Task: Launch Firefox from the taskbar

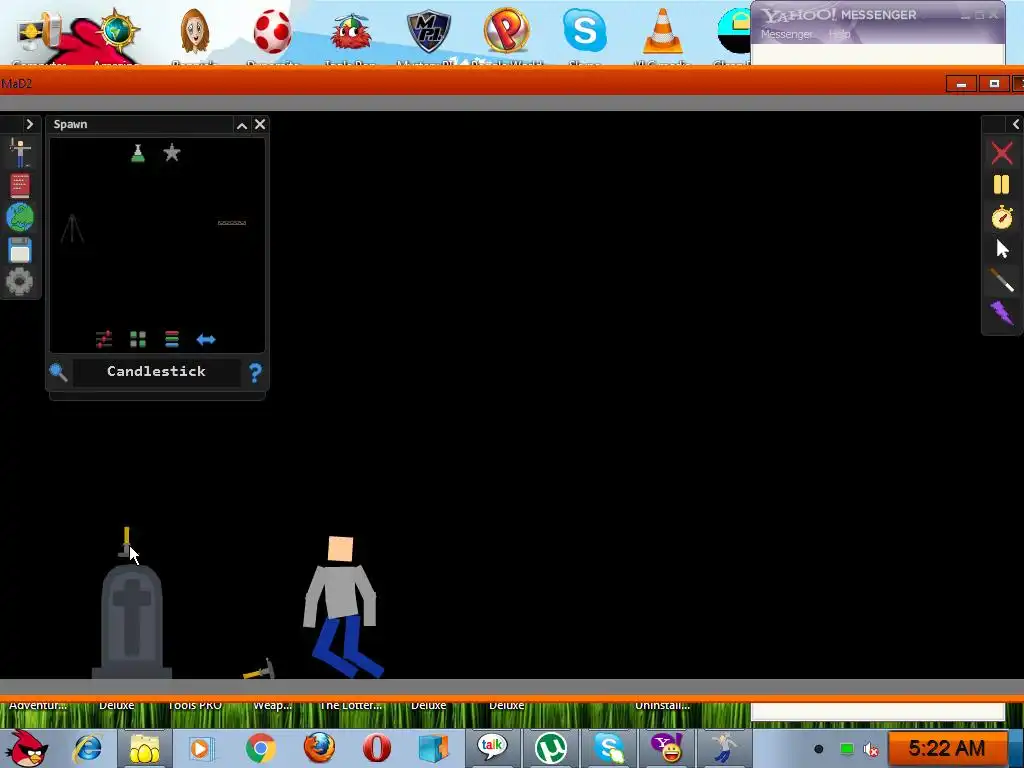Action: coord(319,748)
